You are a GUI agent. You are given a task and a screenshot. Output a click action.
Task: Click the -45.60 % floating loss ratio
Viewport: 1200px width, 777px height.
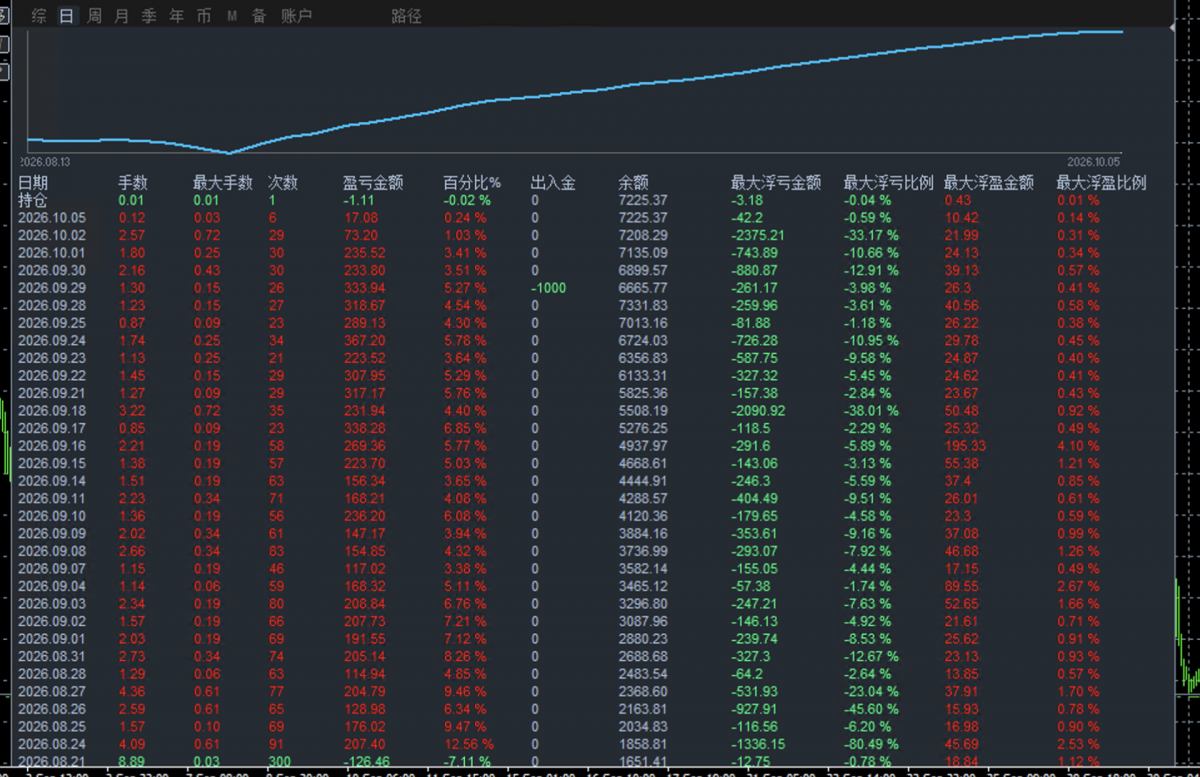pyautogui.click(x=871, y=710)
